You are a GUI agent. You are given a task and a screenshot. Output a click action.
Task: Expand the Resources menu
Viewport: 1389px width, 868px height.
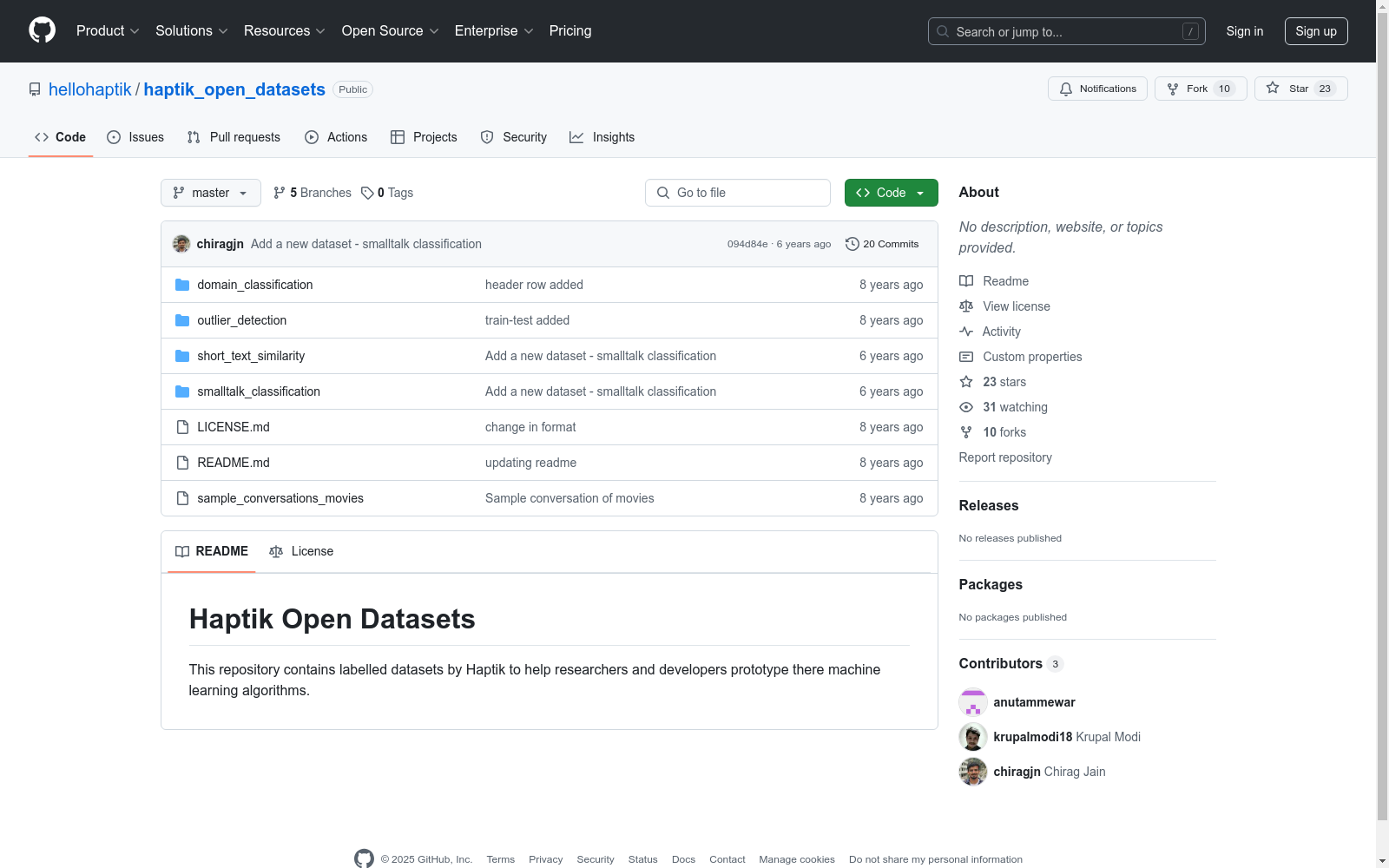[x=285, y=31]
